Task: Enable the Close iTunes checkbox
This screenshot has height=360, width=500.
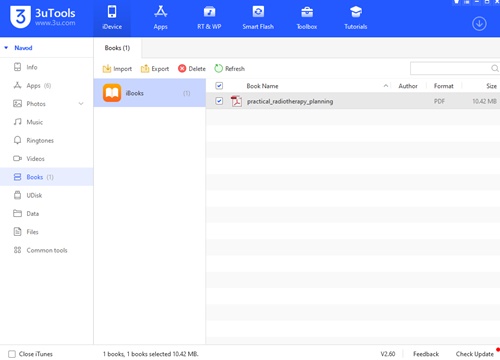Action: [12, 354]
